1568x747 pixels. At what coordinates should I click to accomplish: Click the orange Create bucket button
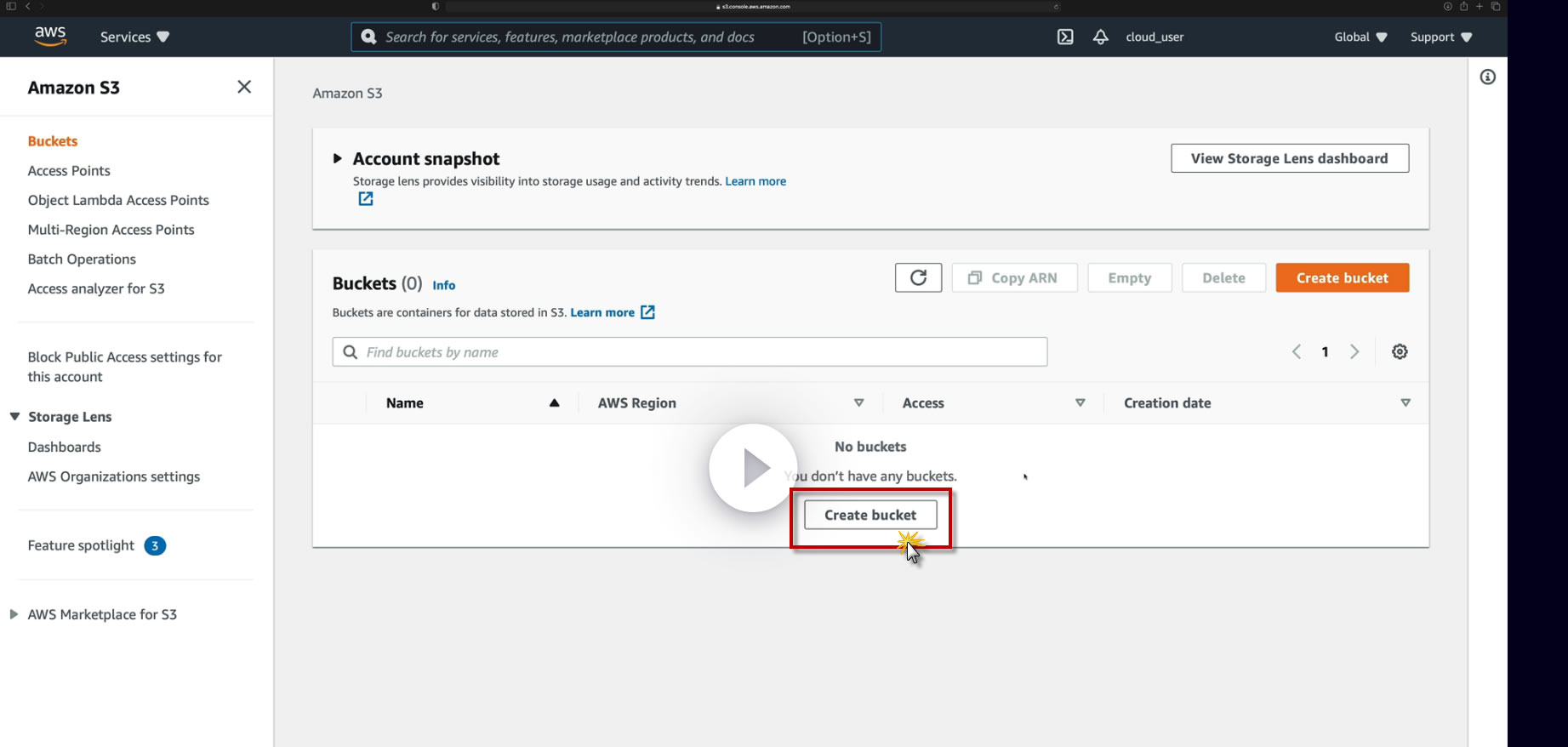(x=1343, y=277)
